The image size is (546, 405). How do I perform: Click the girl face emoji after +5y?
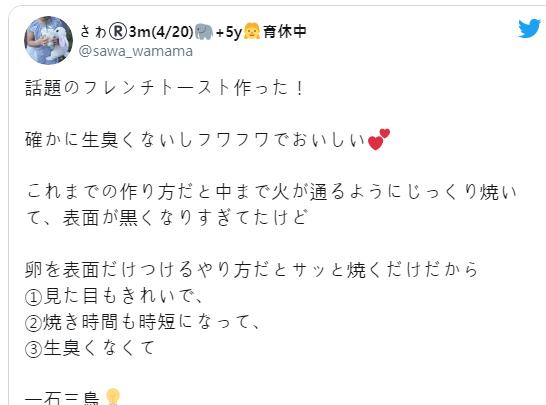click(x=251, y=31)
